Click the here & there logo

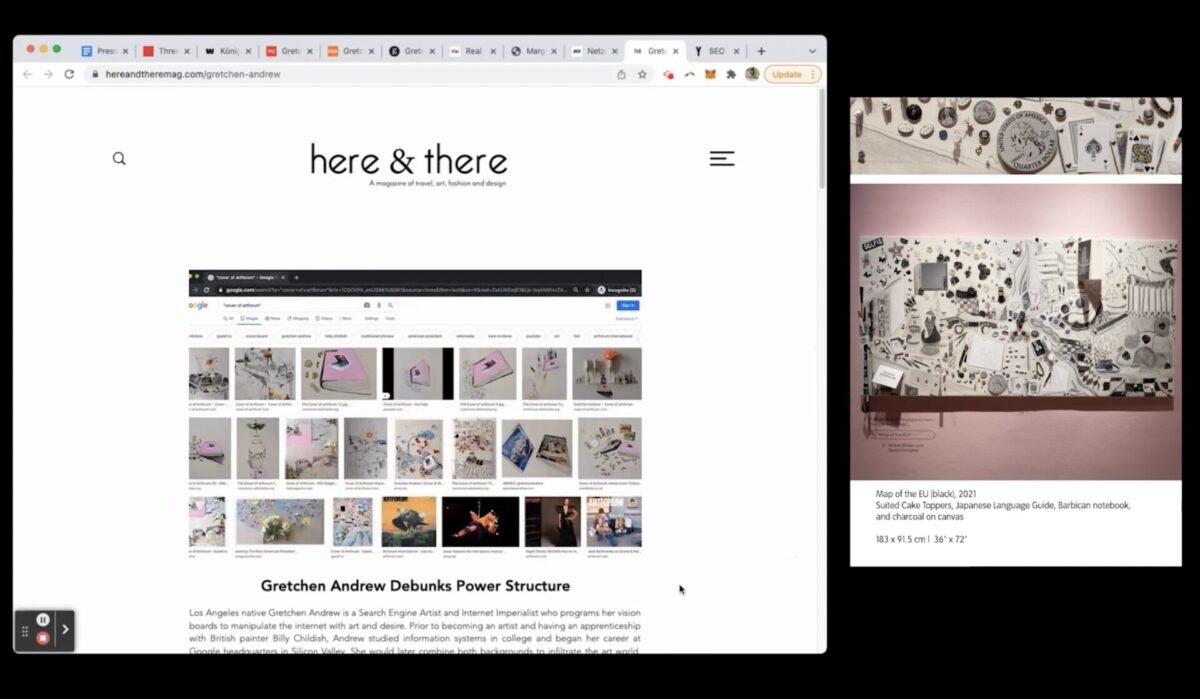tap(408, 160)
